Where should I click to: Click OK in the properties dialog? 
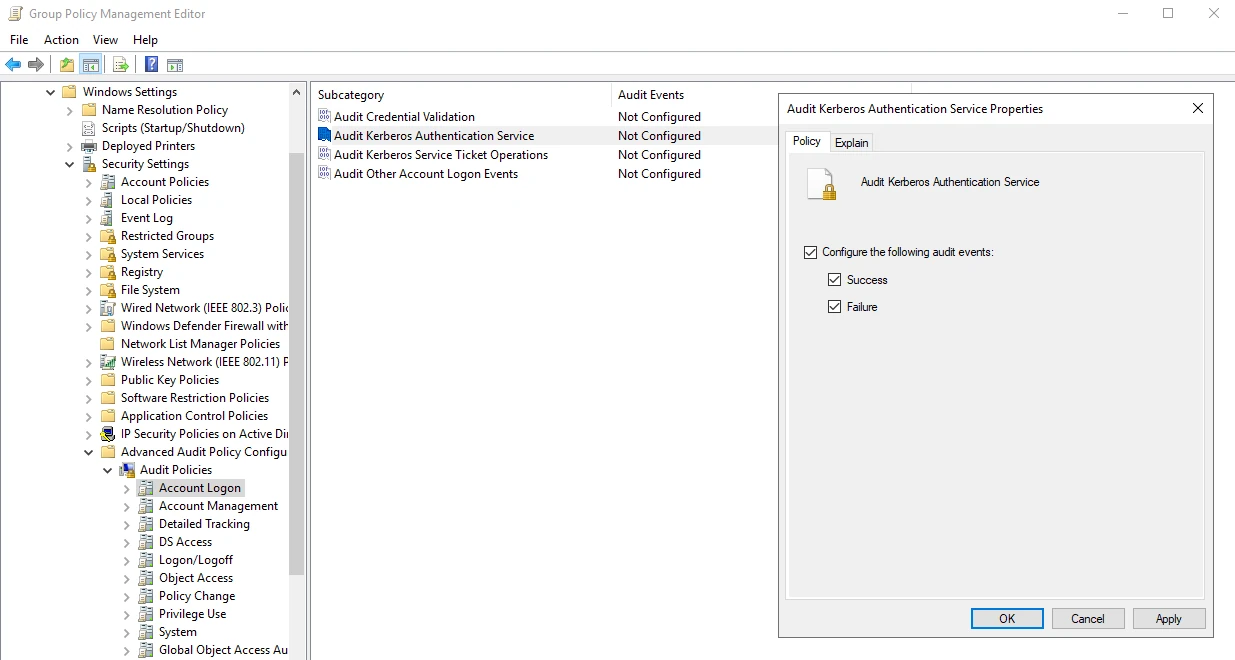pos(1007,619)
